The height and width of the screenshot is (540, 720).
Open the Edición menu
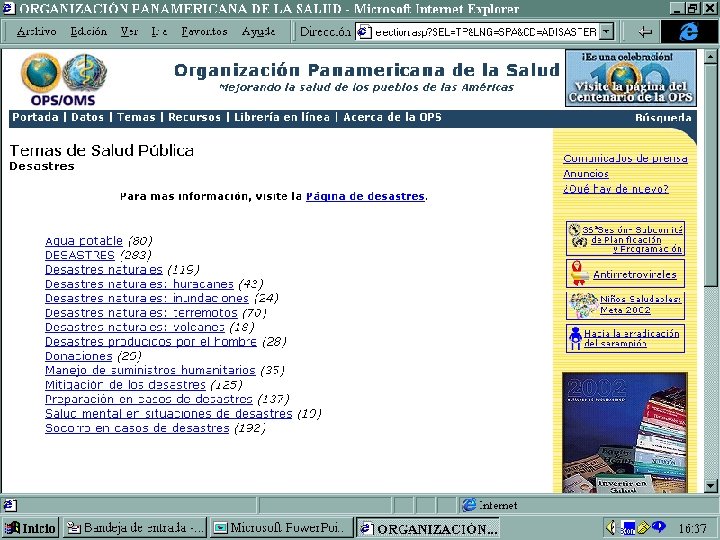coord(89,32)
